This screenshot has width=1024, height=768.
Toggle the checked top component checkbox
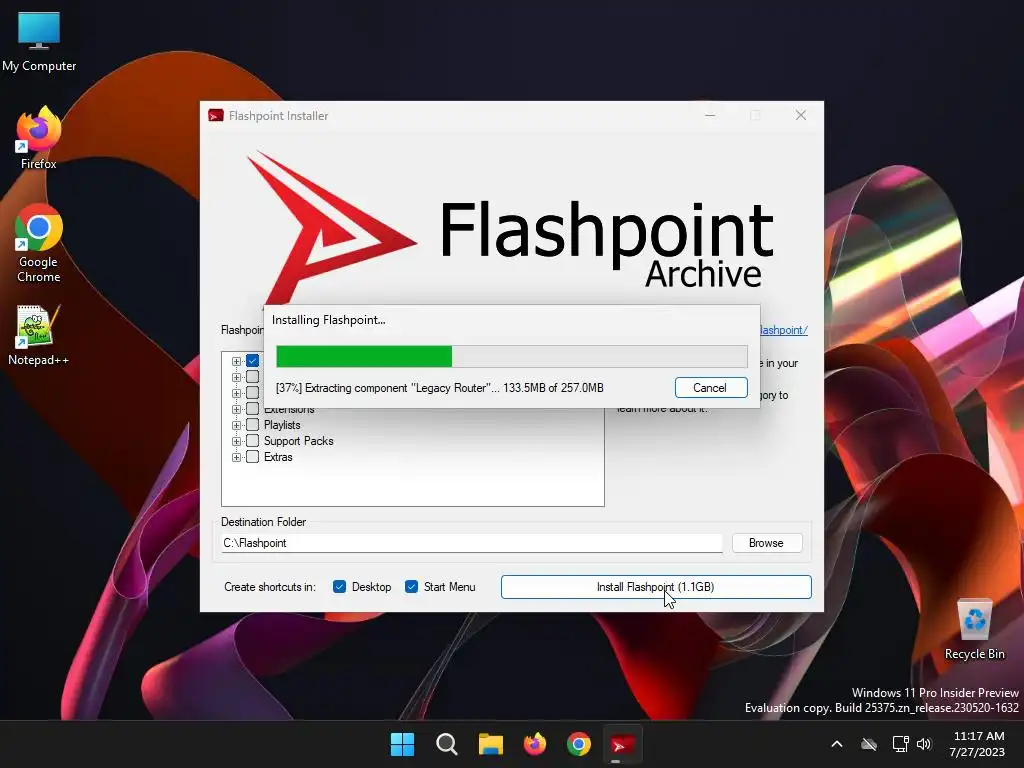click(x=253, y=360)
